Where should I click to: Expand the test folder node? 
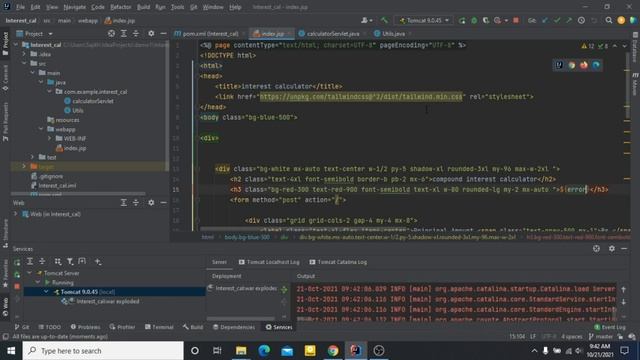pyautogui.click(x=33, y=157)
